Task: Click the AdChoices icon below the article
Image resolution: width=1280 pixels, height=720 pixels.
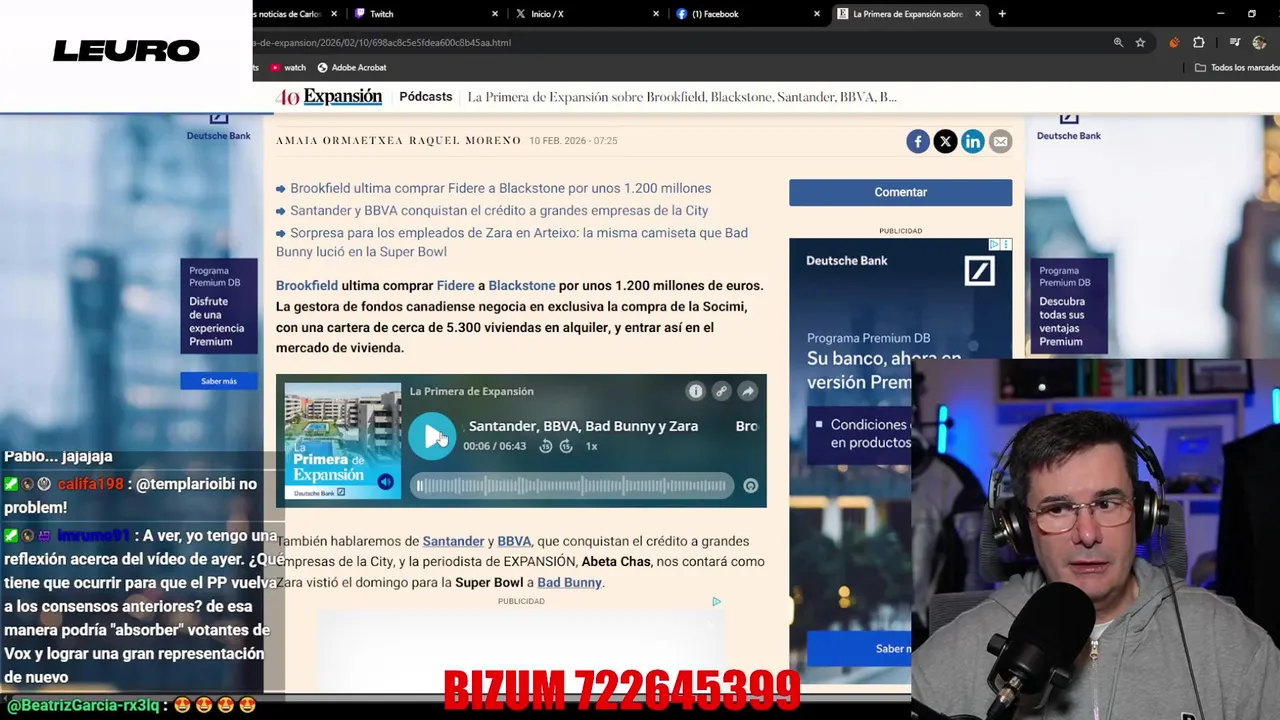Action: pyautogui.click(x=716, y=602)
